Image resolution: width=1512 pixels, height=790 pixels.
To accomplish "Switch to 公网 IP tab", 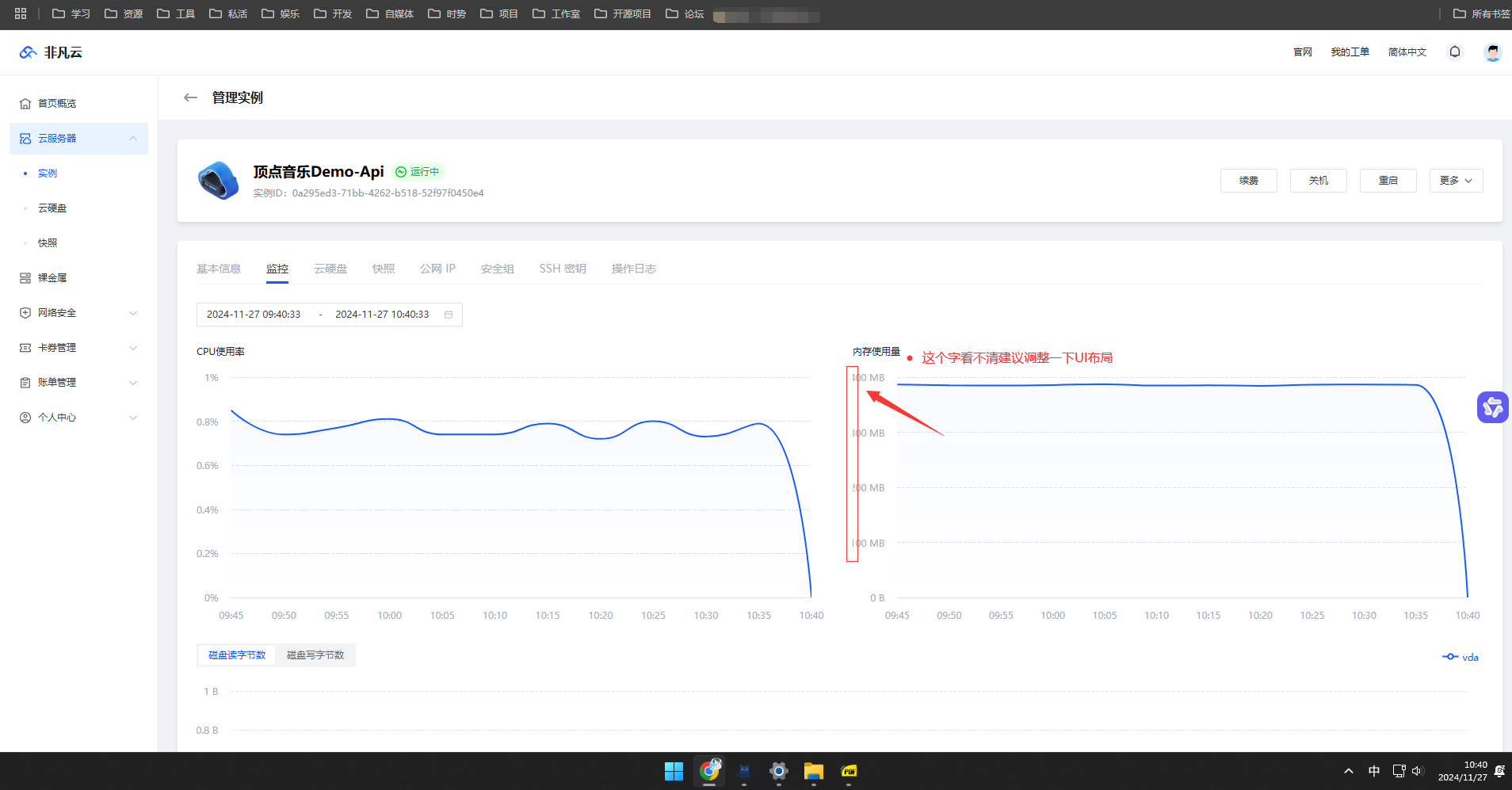I will coord(437,269).
